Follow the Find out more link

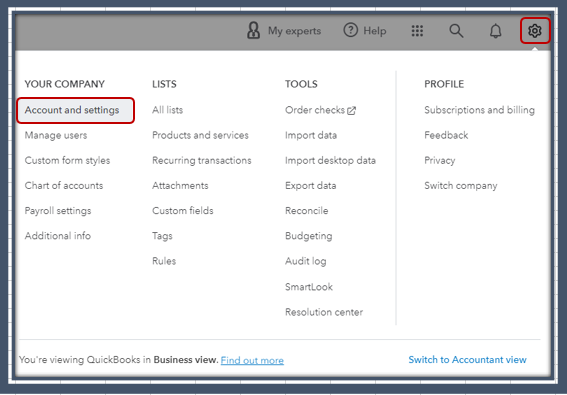coord(252,360)
